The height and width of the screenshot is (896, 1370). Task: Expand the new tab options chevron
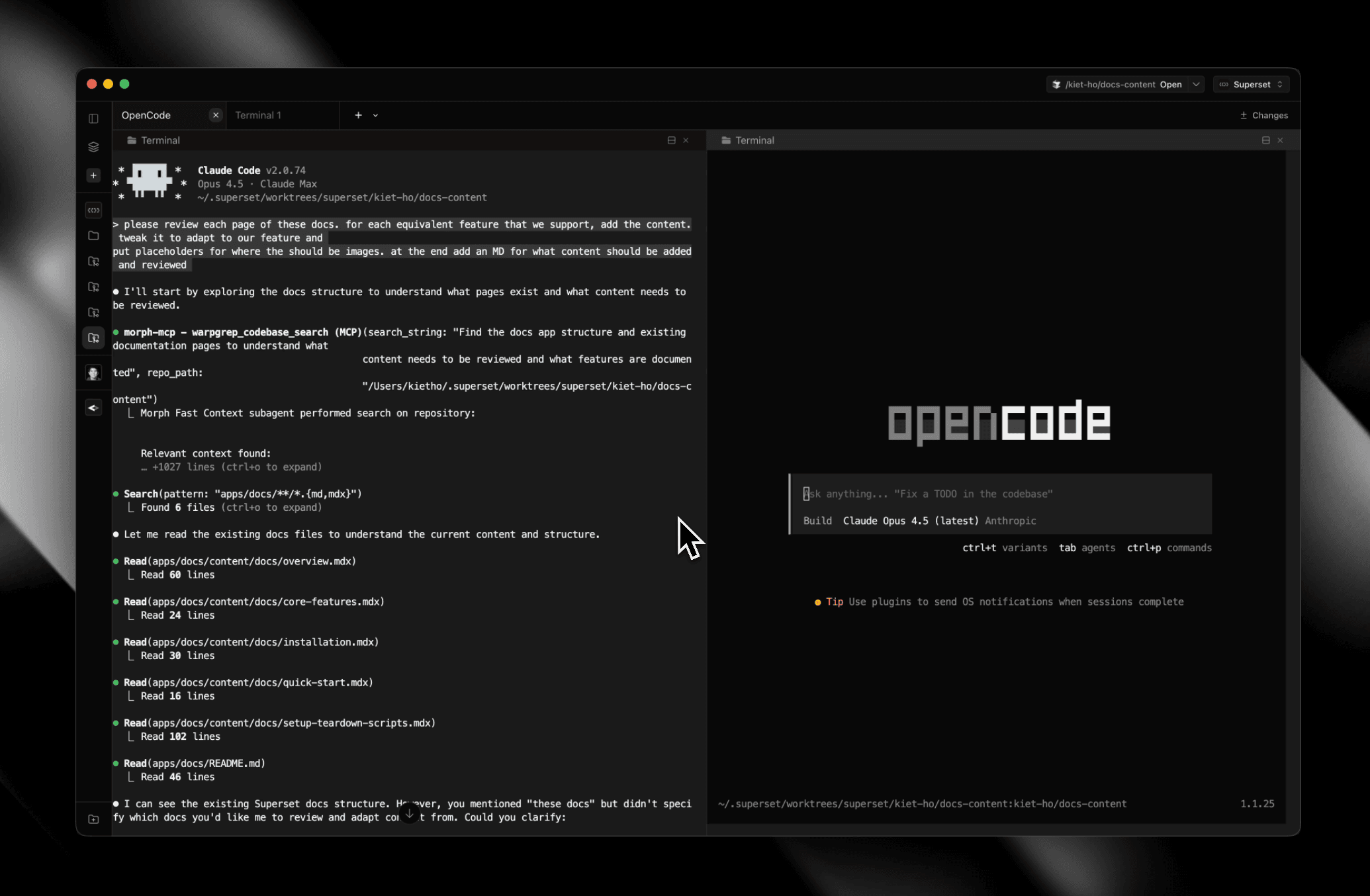click(x=375, y=115)
